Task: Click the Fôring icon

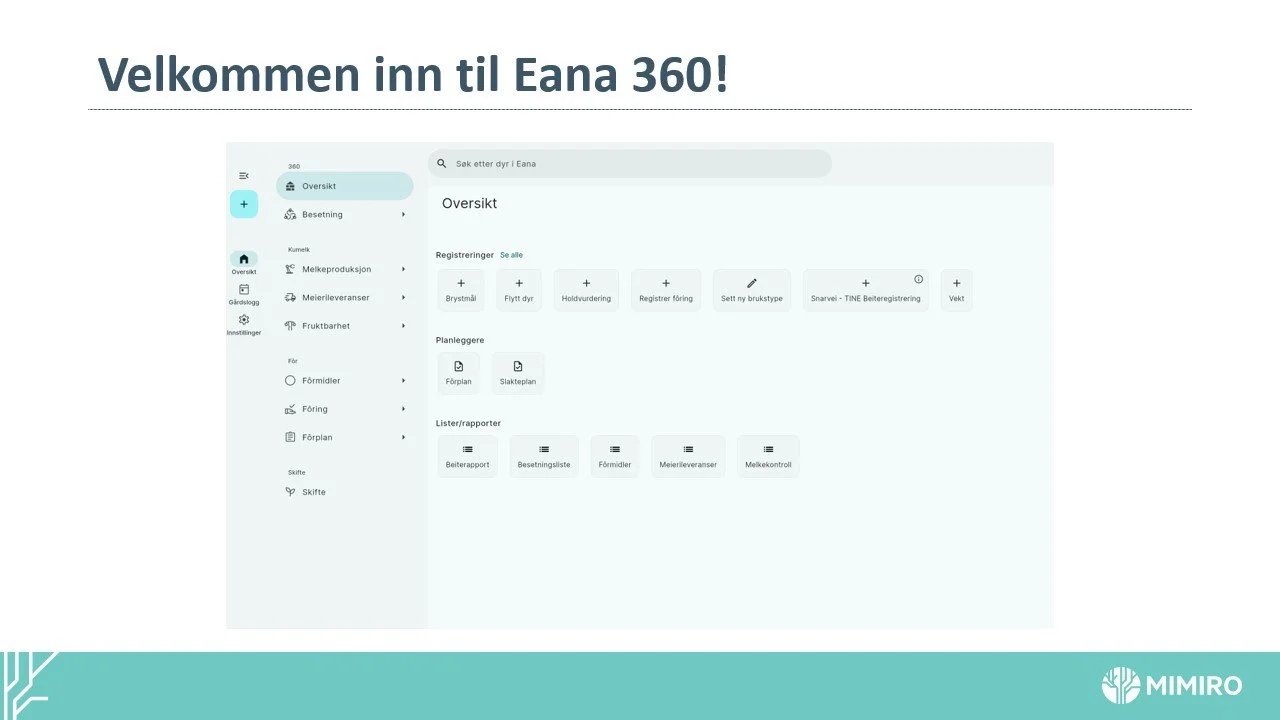Action: (291, 408)
